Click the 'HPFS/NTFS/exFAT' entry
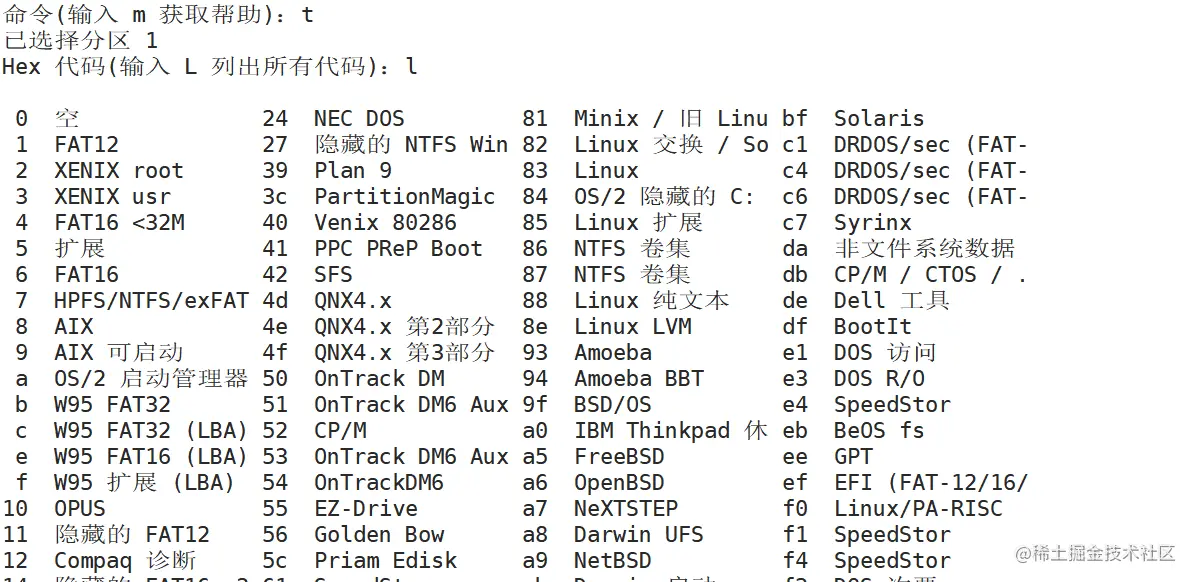 click(x=151, y=300)
